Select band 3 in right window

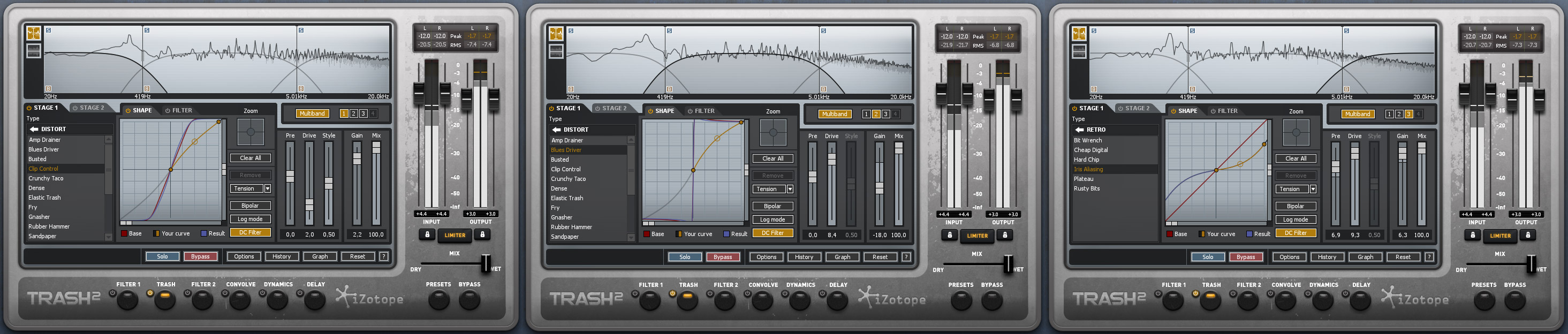click(x=1408, y=115)
